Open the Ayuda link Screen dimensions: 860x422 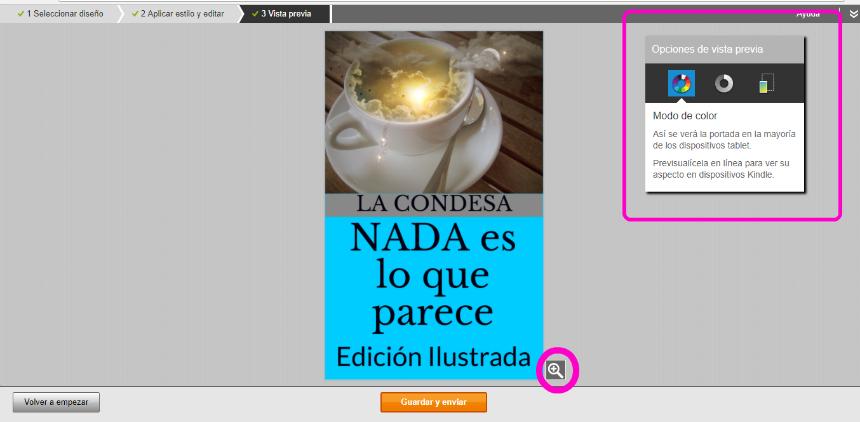pyautogui.click(x=807, y=14)
